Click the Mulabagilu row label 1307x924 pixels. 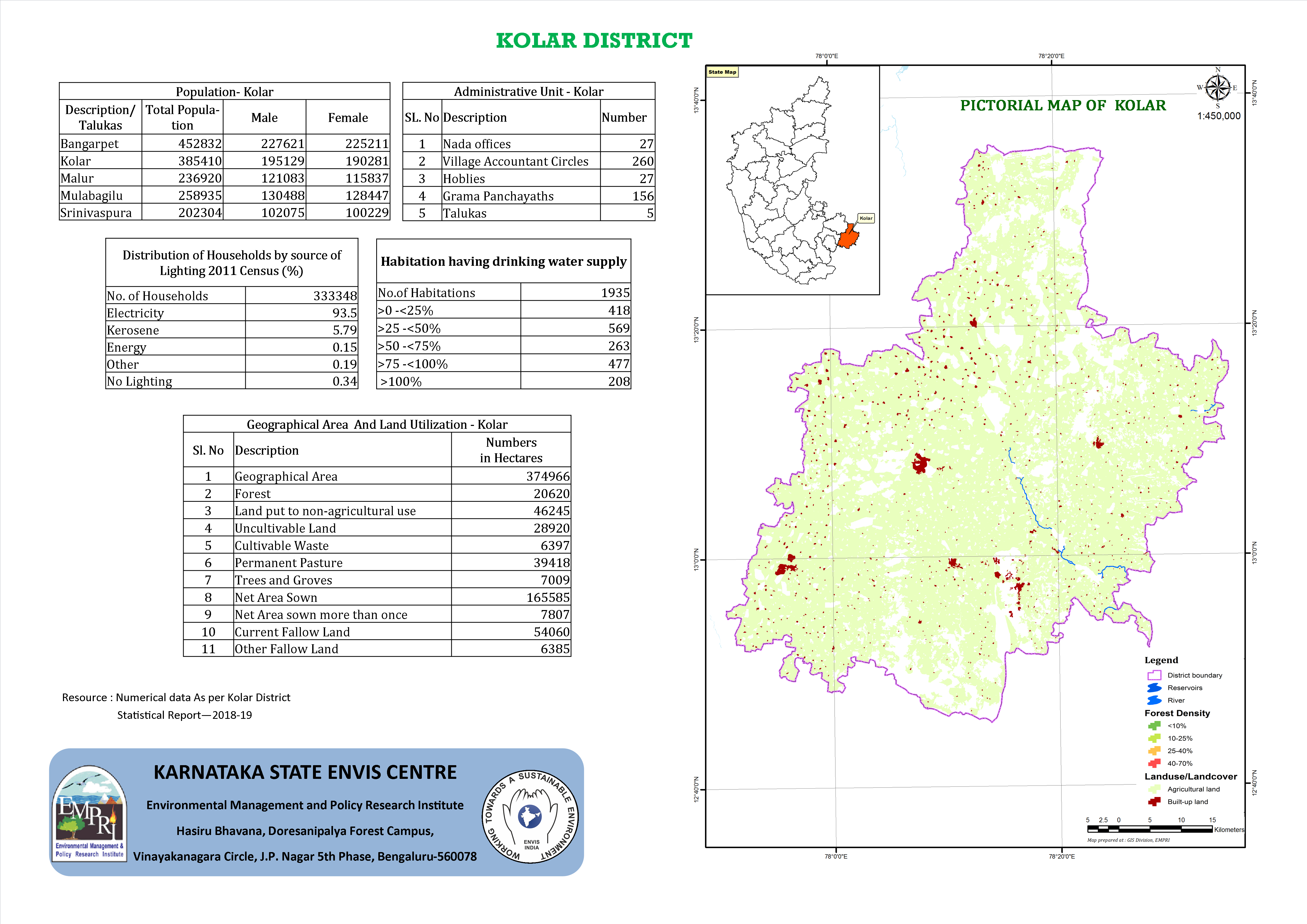tap(91, 196)
